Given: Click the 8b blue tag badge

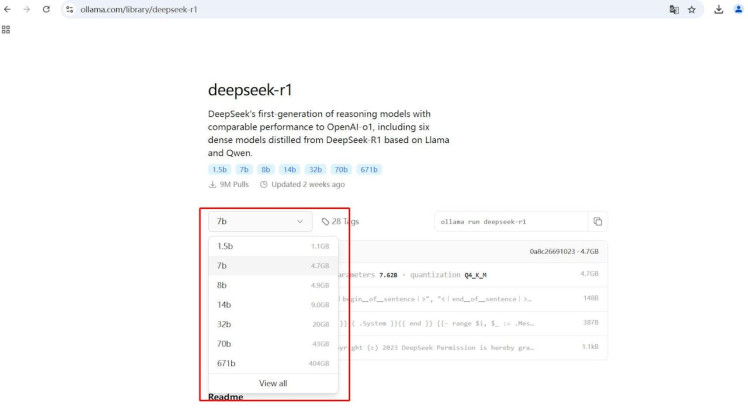Looking at the screenshot, I should 266,170.
